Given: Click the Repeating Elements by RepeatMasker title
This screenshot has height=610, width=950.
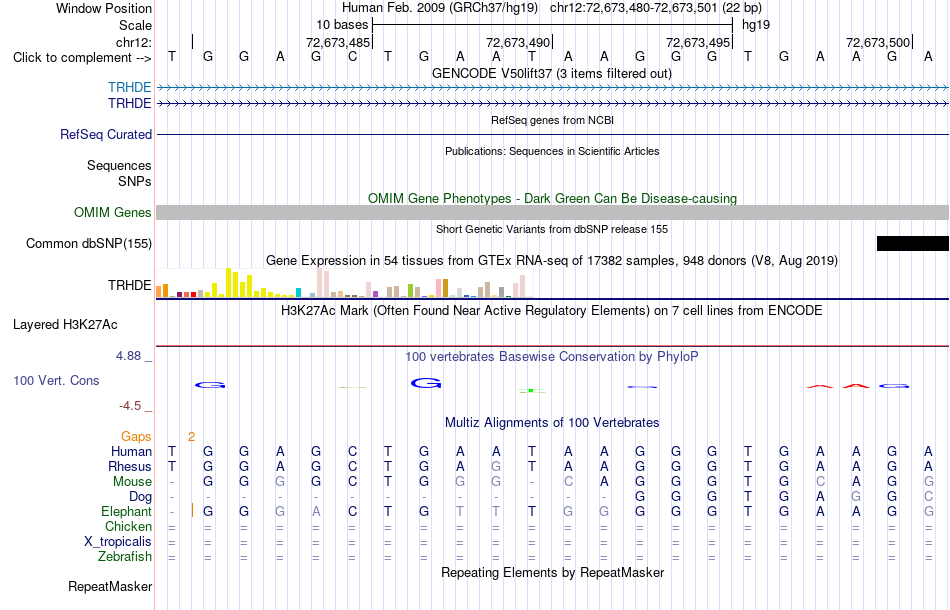Looking at the screenshot, I should (x=552, y=573).
